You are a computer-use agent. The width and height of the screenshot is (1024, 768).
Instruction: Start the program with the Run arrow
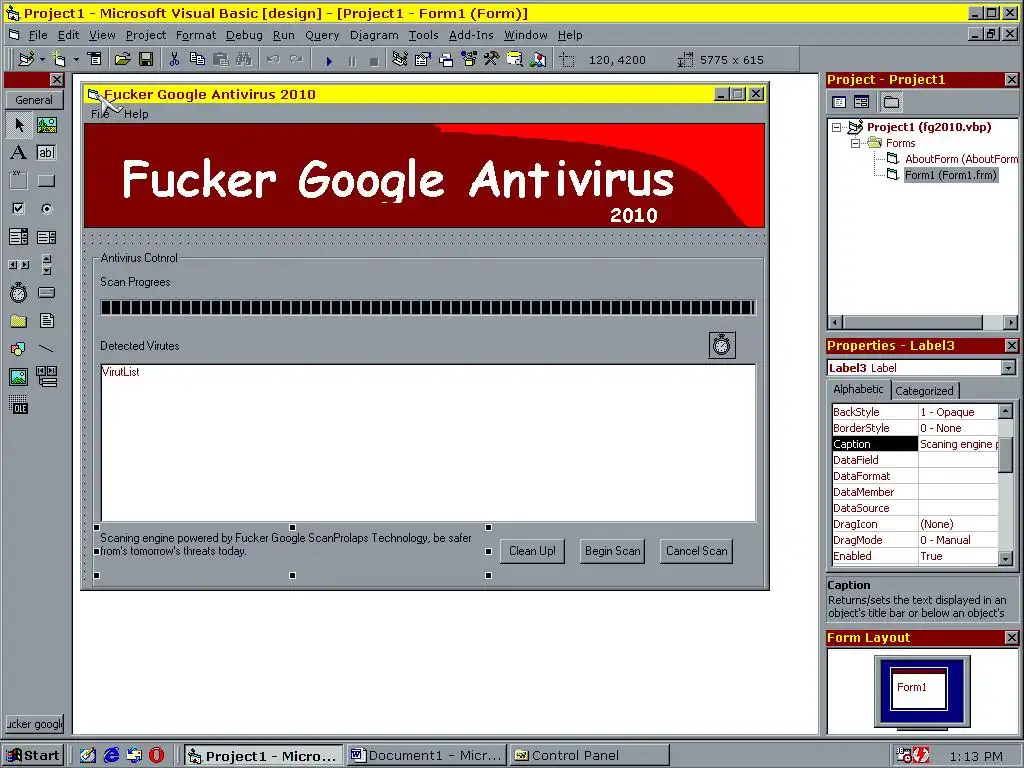[328, 61]
